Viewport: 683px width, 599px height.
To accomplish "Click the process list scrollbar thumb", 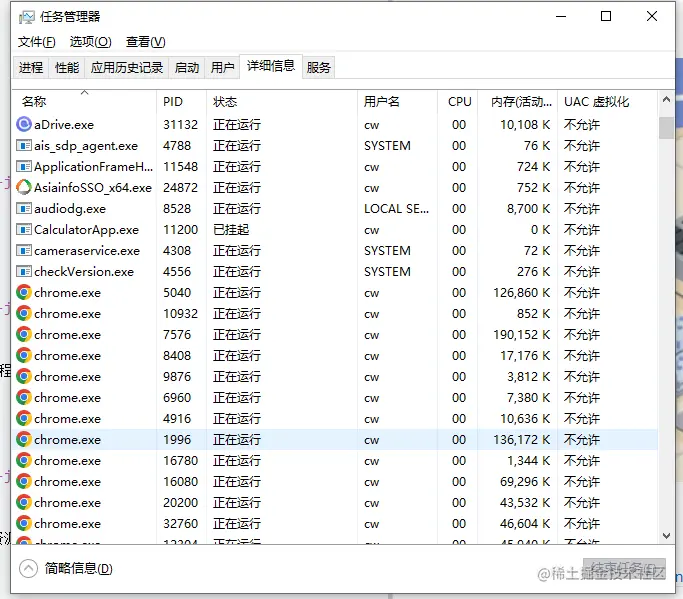I will (x=666, y=128).
